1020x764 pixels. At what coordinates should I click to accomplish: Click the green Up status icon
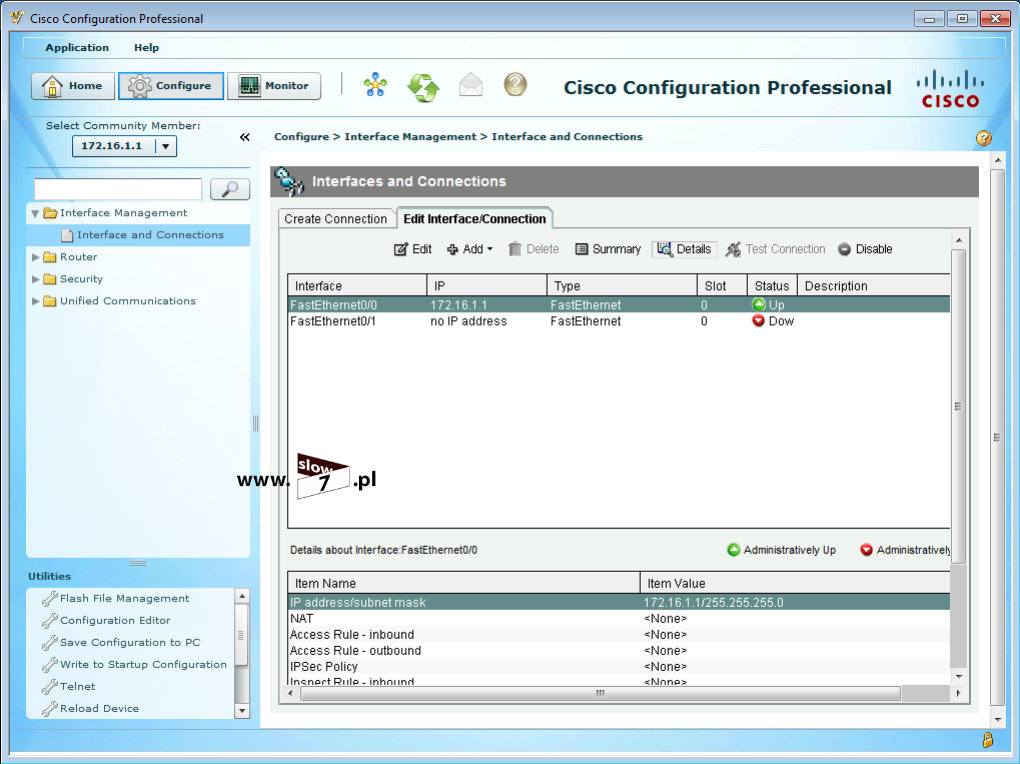(x=758, y=305)
